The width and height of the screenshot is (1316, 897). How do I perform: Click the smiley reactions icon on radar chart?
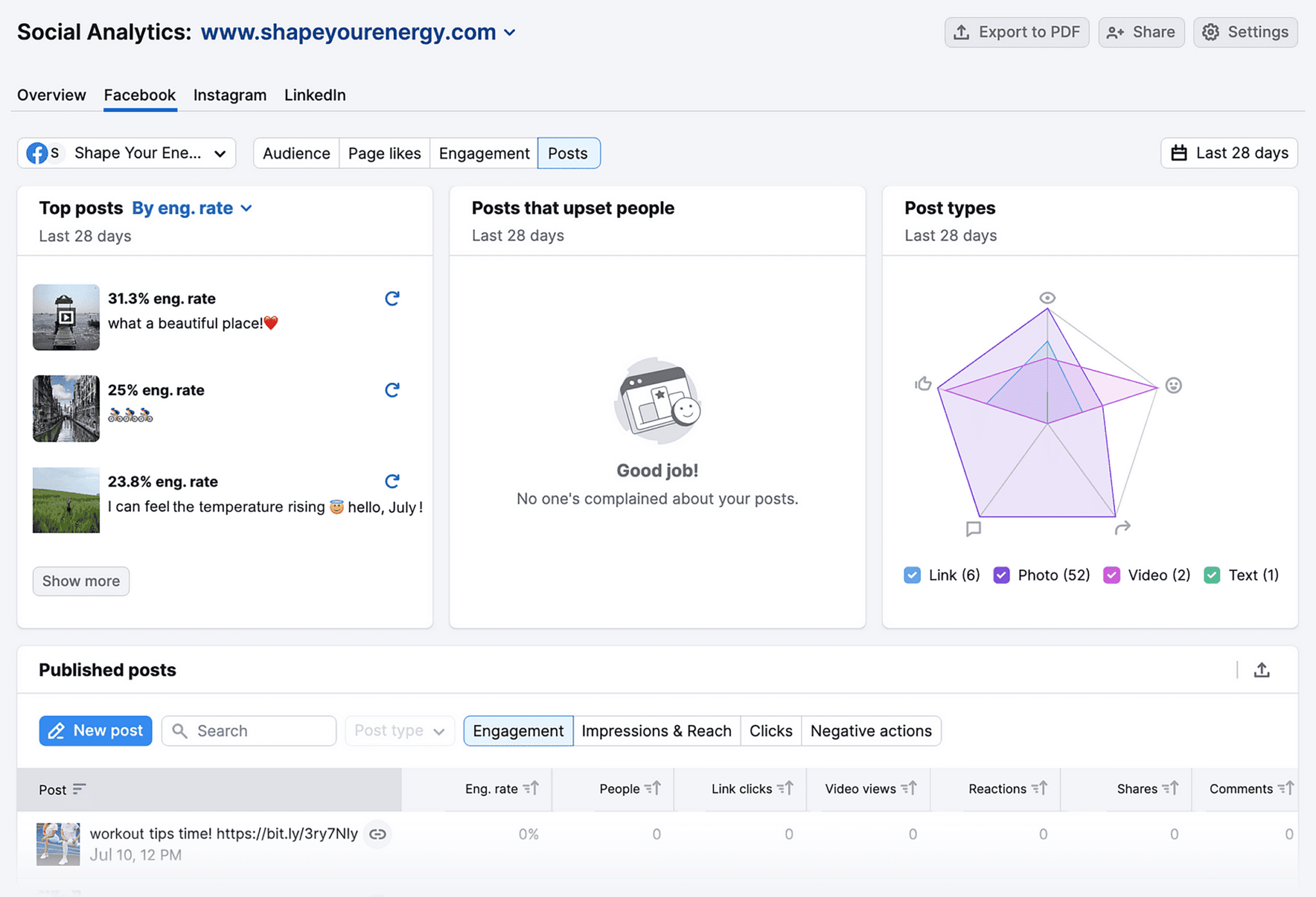click(x=1173, y=385)
